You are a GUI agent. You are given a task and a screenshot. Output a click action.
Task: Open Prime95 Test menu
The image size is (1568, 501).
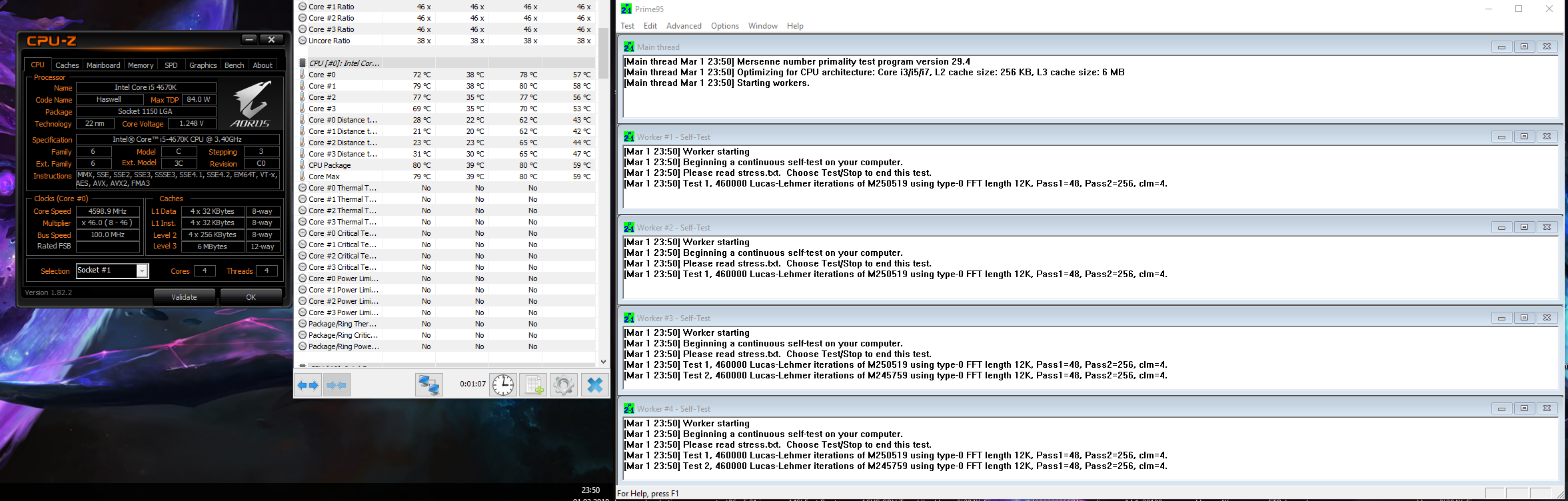[628, 26]
